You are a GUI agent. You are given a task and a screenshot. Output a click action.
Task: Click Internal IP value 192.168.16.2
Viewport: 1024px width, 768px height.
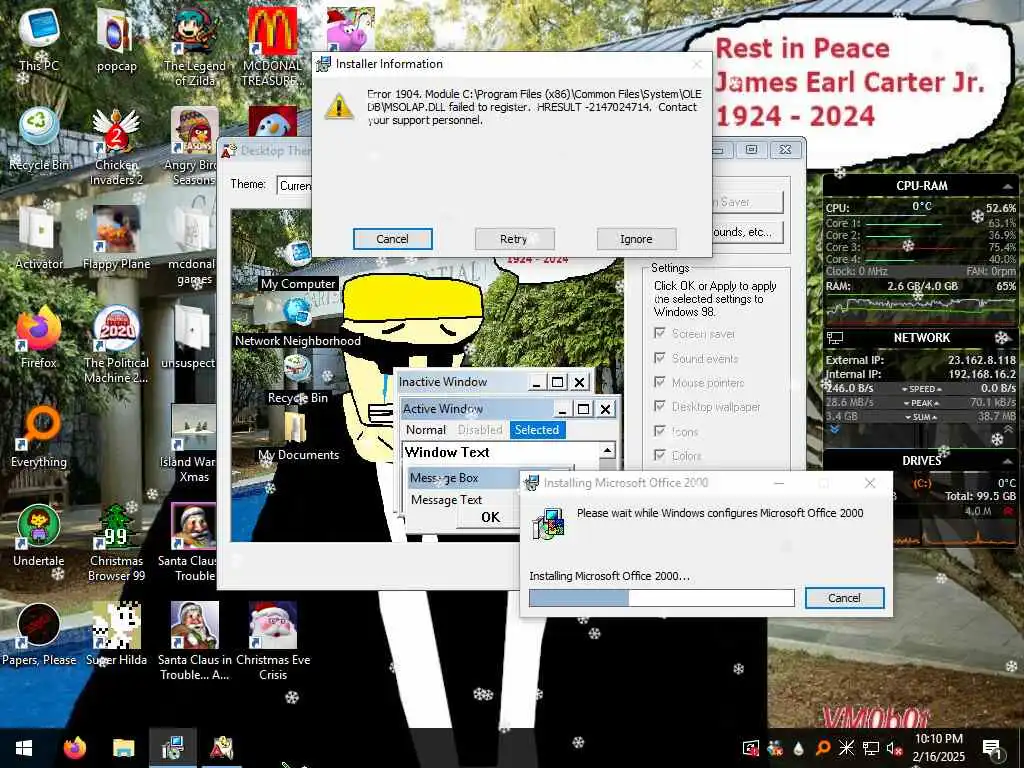click(x=982, y=374)
